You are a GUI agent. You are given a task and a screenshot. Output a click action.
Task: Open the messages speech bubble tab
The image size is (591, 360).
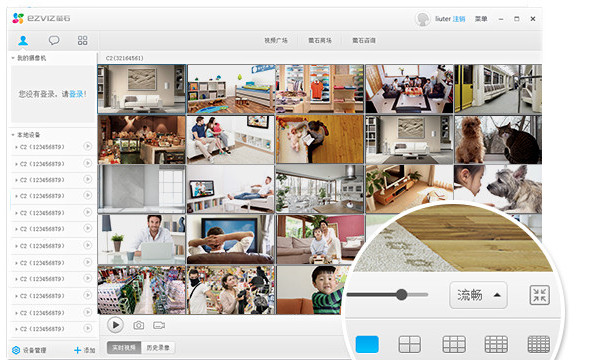click(x=54, y=40)
